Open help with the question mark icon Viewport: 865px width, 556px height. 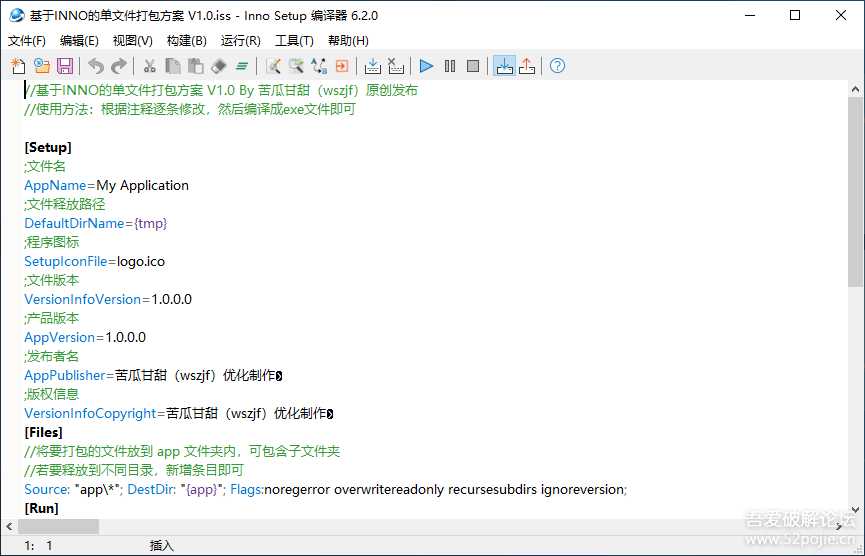click(x=557, y=66)
